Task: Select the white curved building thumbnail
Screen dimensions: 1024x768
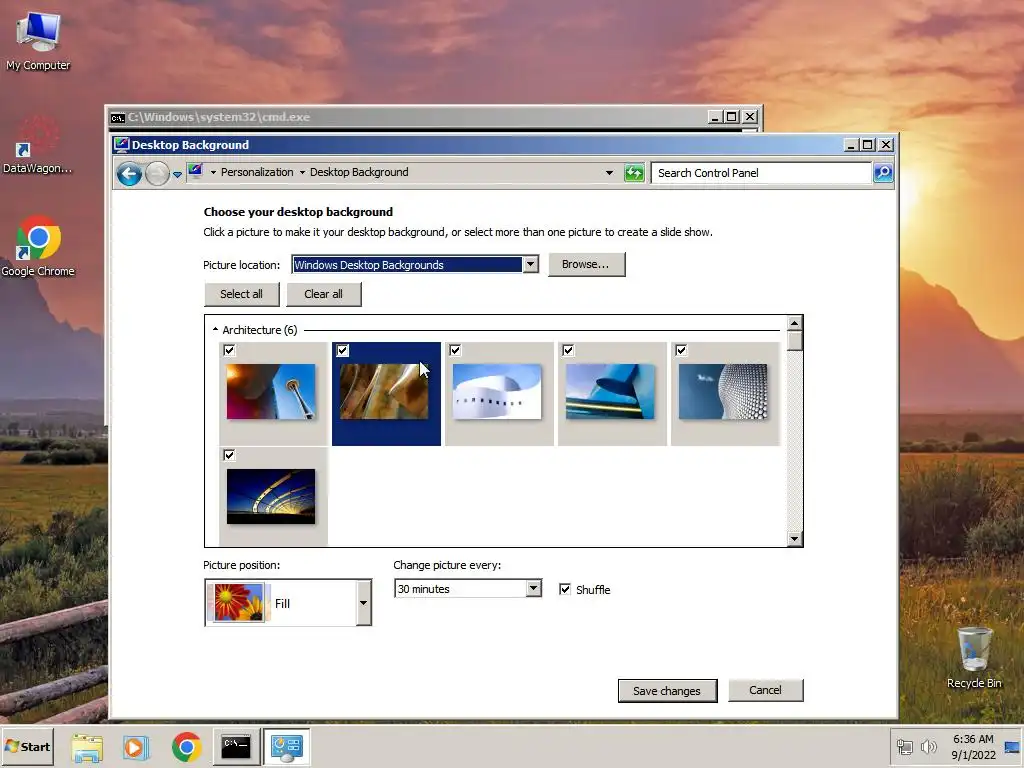Action: 497,392
